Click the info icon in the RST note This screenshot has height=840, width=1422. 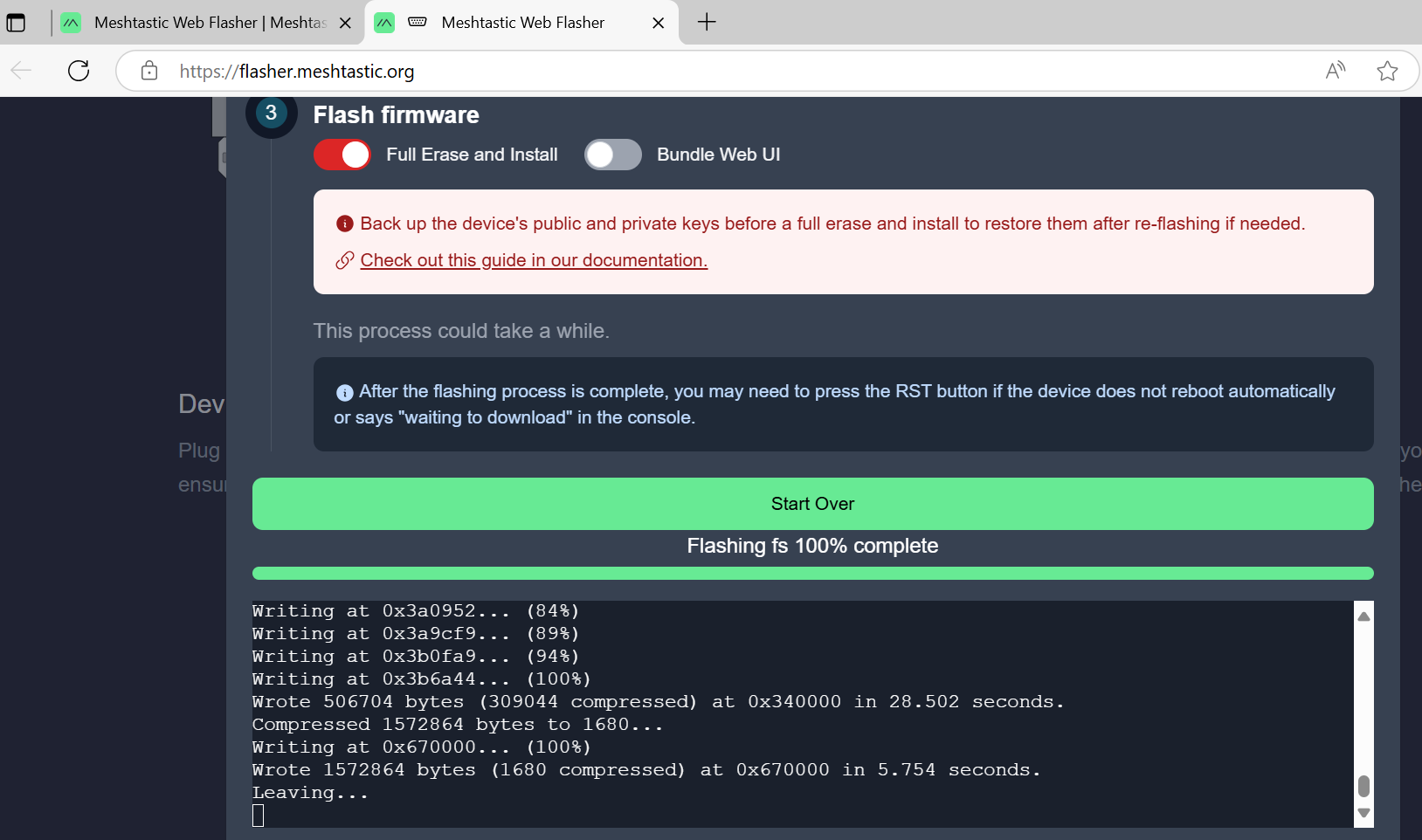click(x=344, y=393)
